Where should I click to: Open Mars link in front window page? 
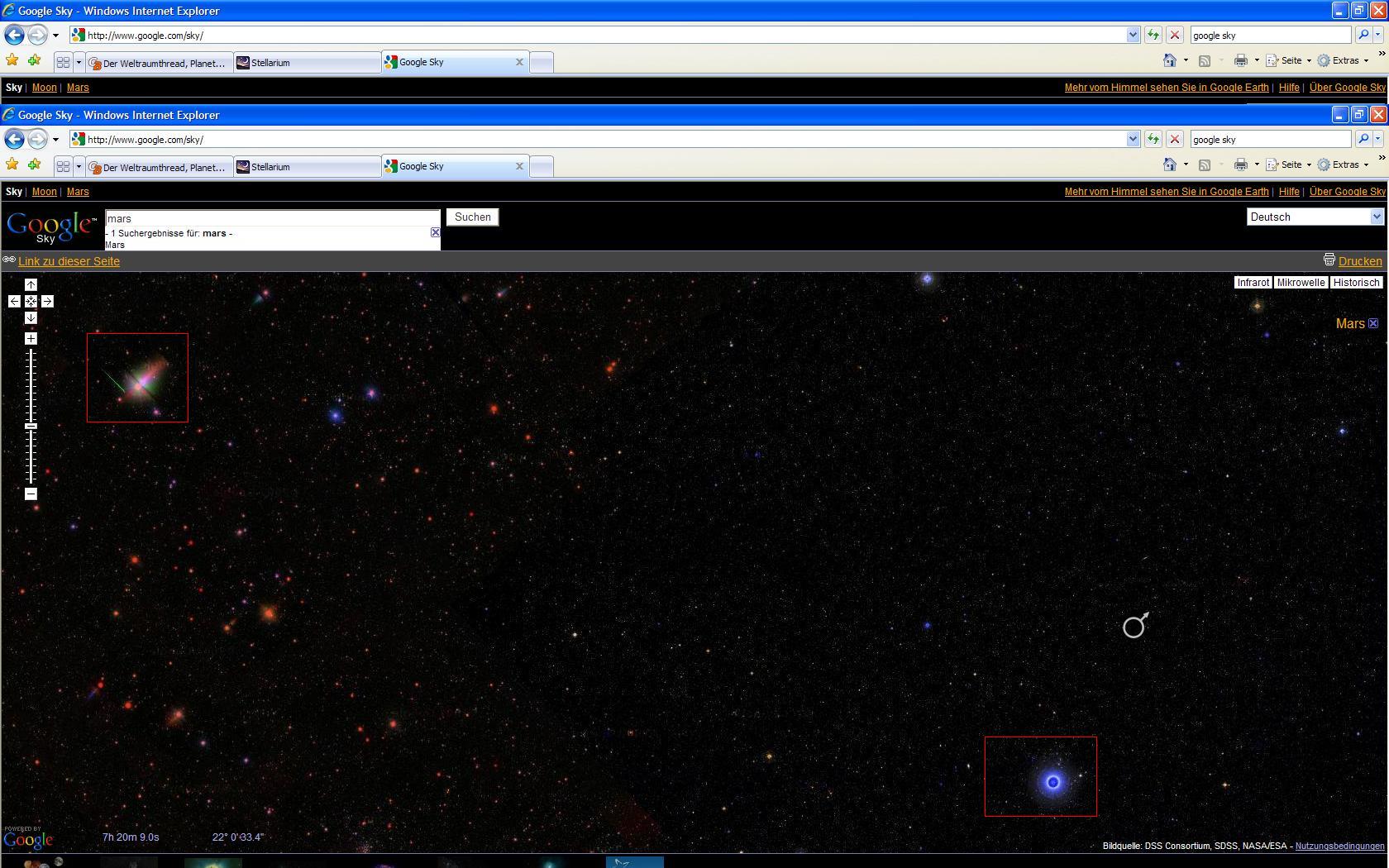coord(78,192)
